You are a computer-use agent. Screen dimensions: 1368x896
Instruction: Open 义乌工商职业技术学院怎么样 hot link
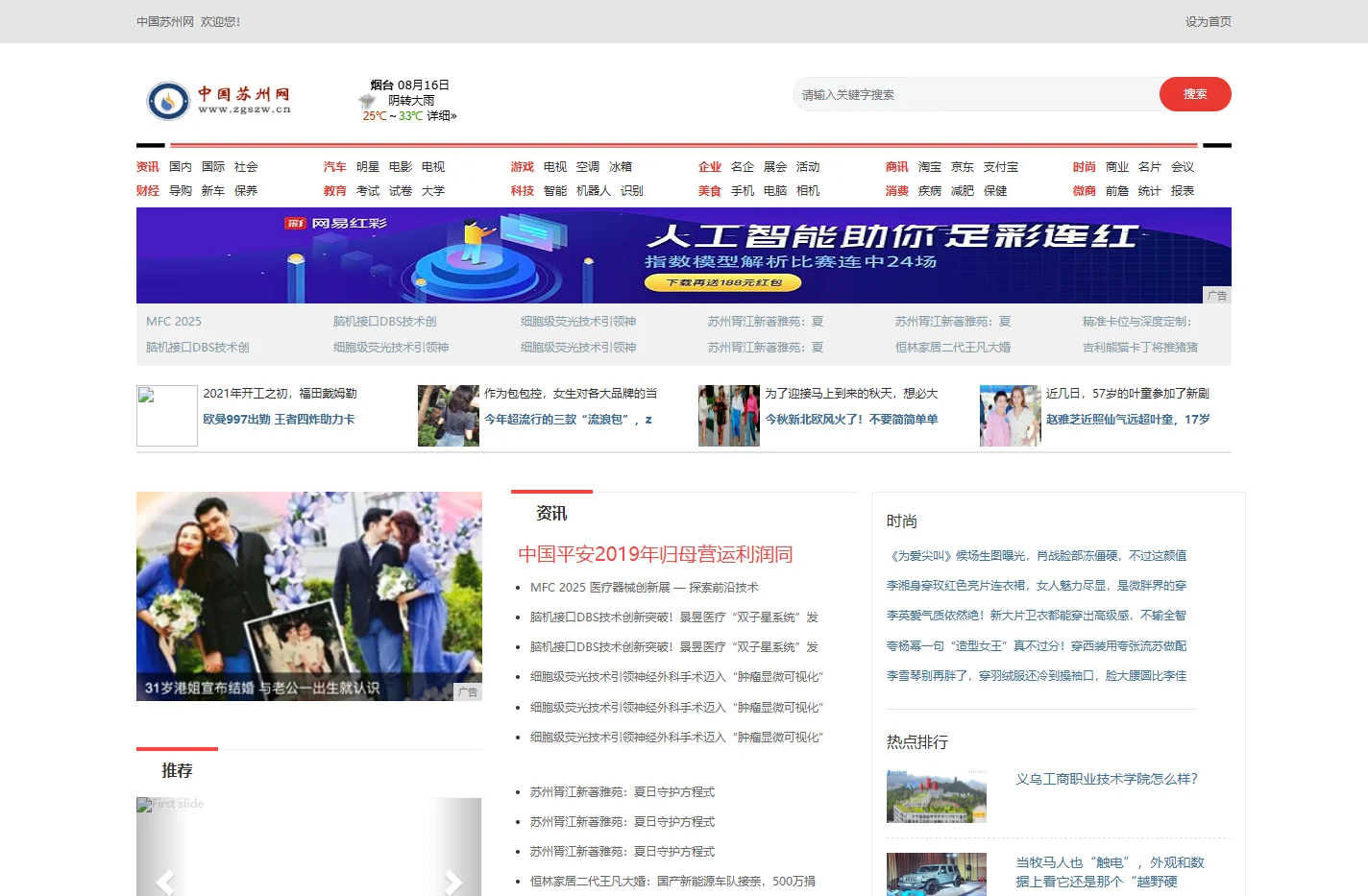pos(1107,779)
